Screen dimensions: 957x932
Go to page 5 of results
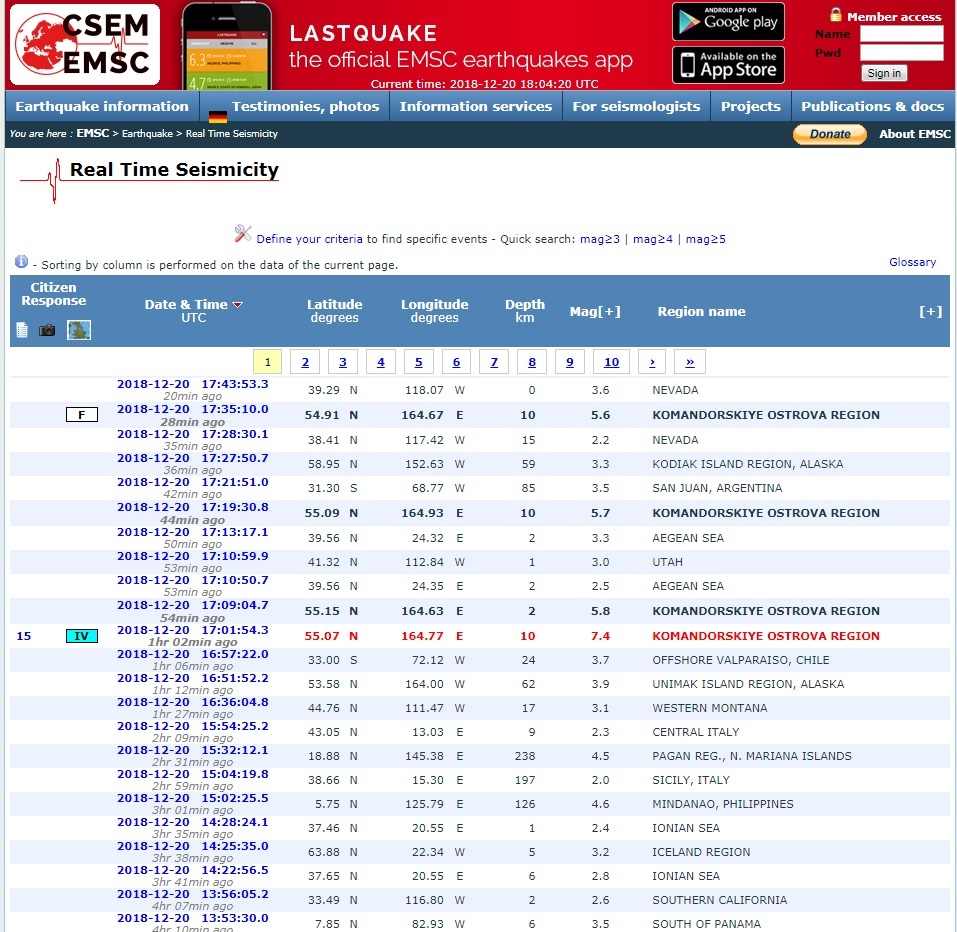(418, 362)
